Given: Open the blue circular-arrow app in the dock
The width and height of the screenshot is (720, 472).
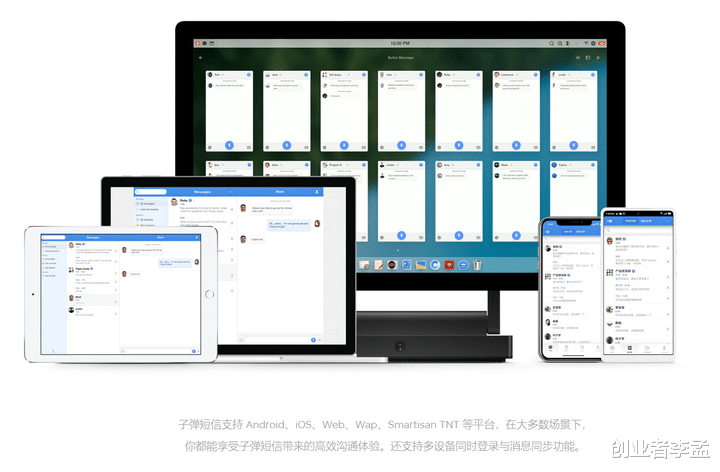Looking at the screenshot, I should [435, 265].
